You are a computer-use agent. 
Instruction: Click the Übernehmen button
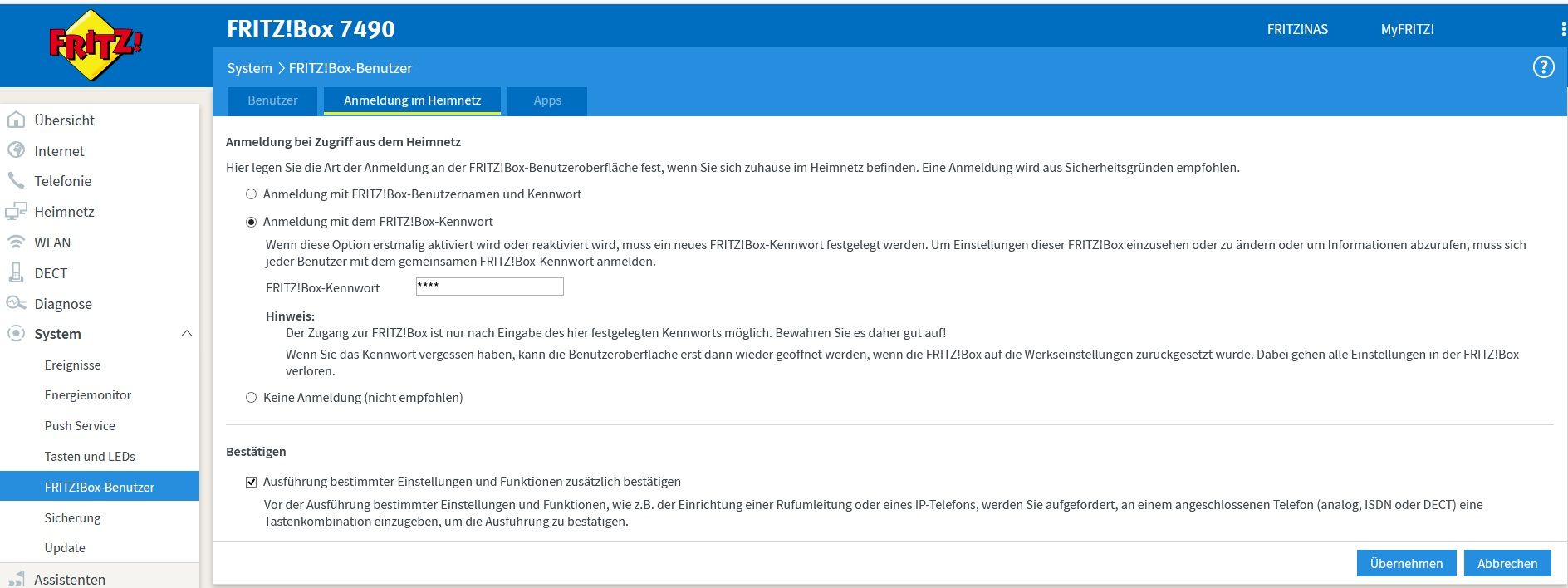pos(1406,563)
